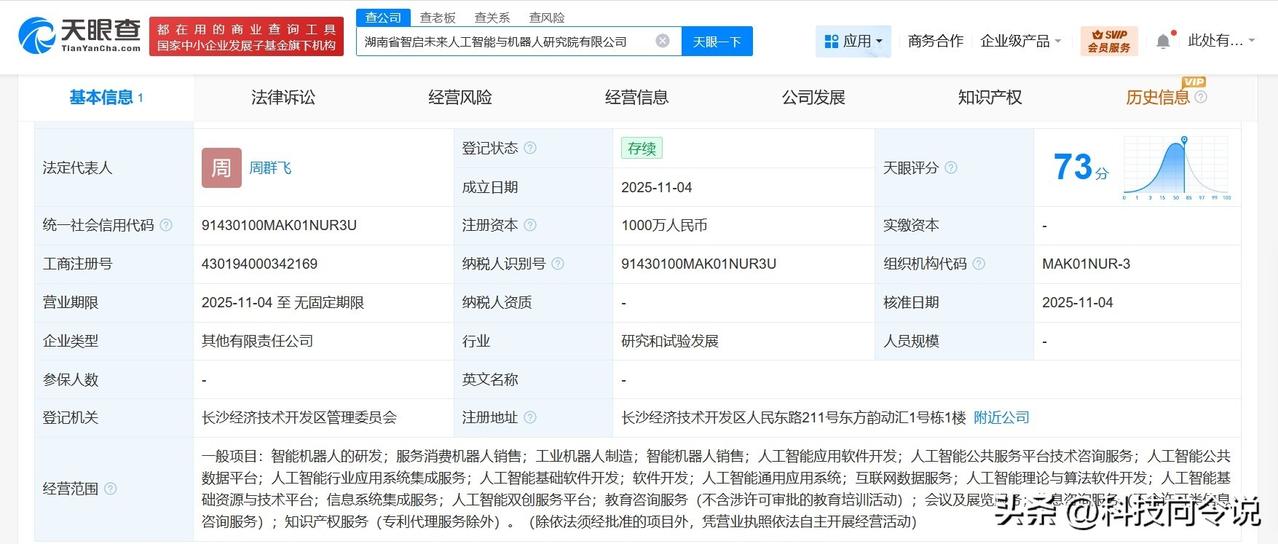The height and width of the screenshot is (544, 1278).
Task: Select registration number 430194000342169
Action: pyautogui.click(x=259, y=264)
